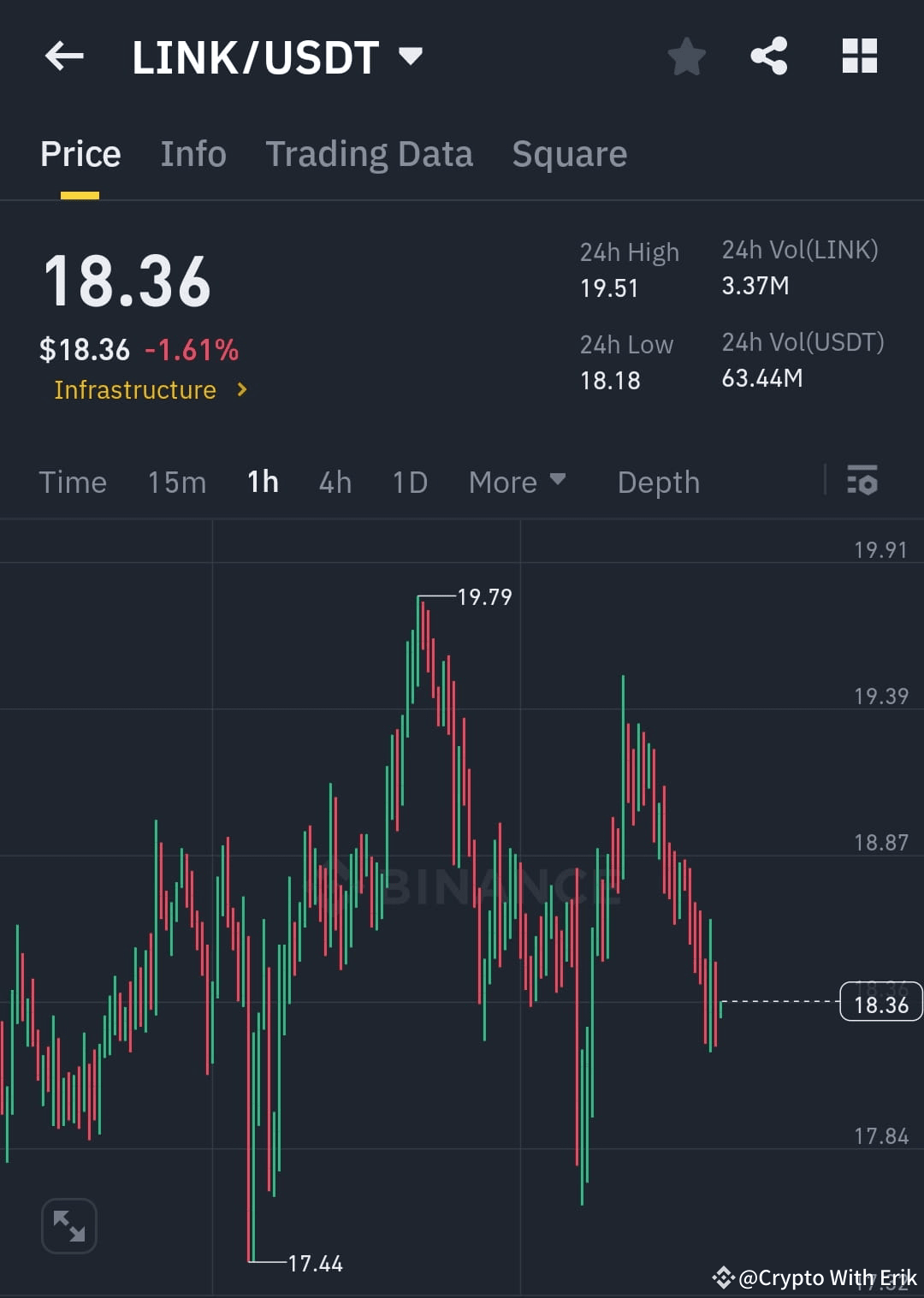Share the chart via the share icon
Screen dimensions: 924x1298
[769, 56]
